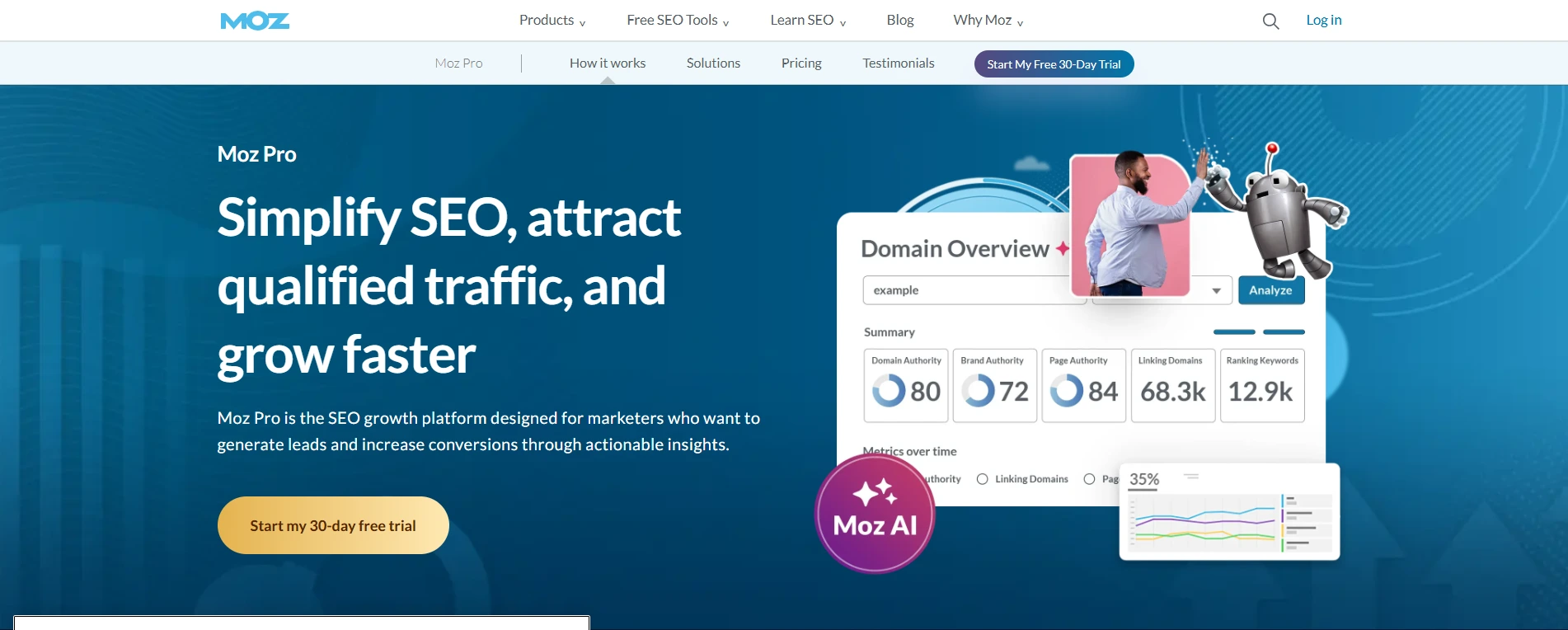
Task: Click the Domain Overview title
Action: 955,248
